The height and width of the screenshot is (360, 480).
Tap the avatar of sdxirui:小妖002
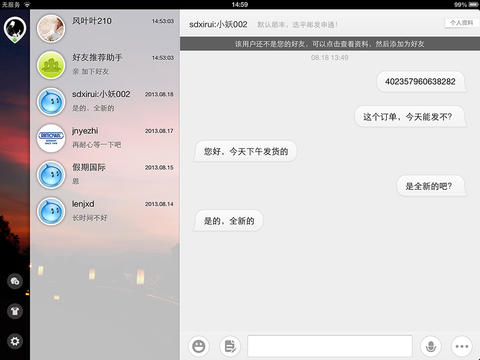[x=51, y=102]
